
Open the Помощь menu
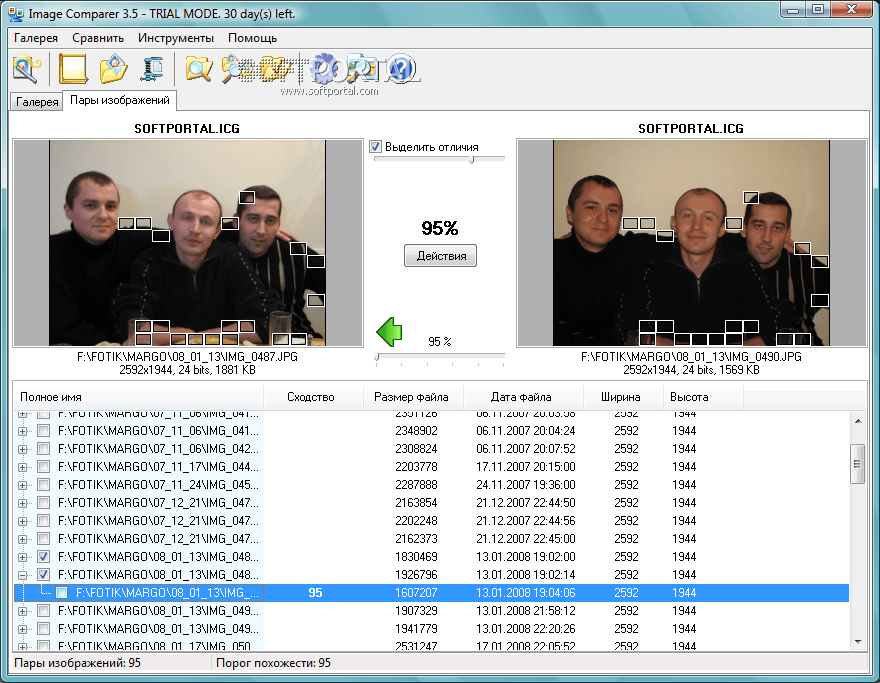point(253,38)
